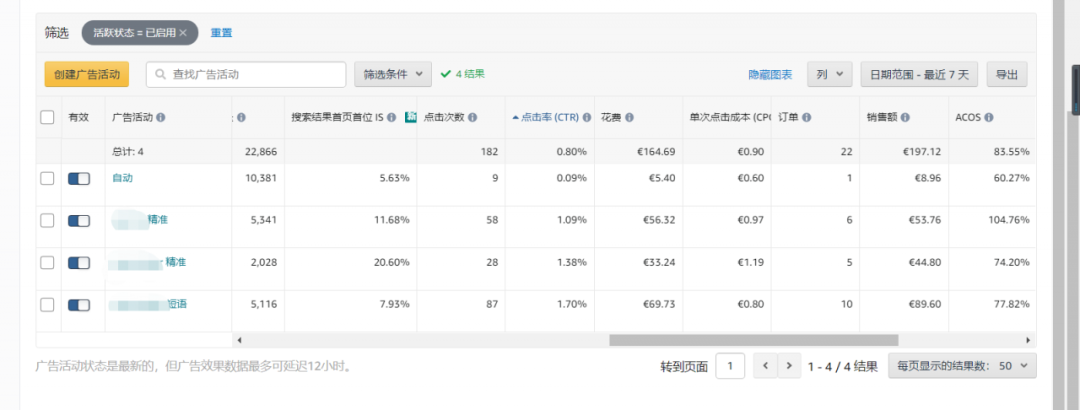1080x410 pixels.
Task: Open the 列 columns dropdown
Action: [829, 74]
